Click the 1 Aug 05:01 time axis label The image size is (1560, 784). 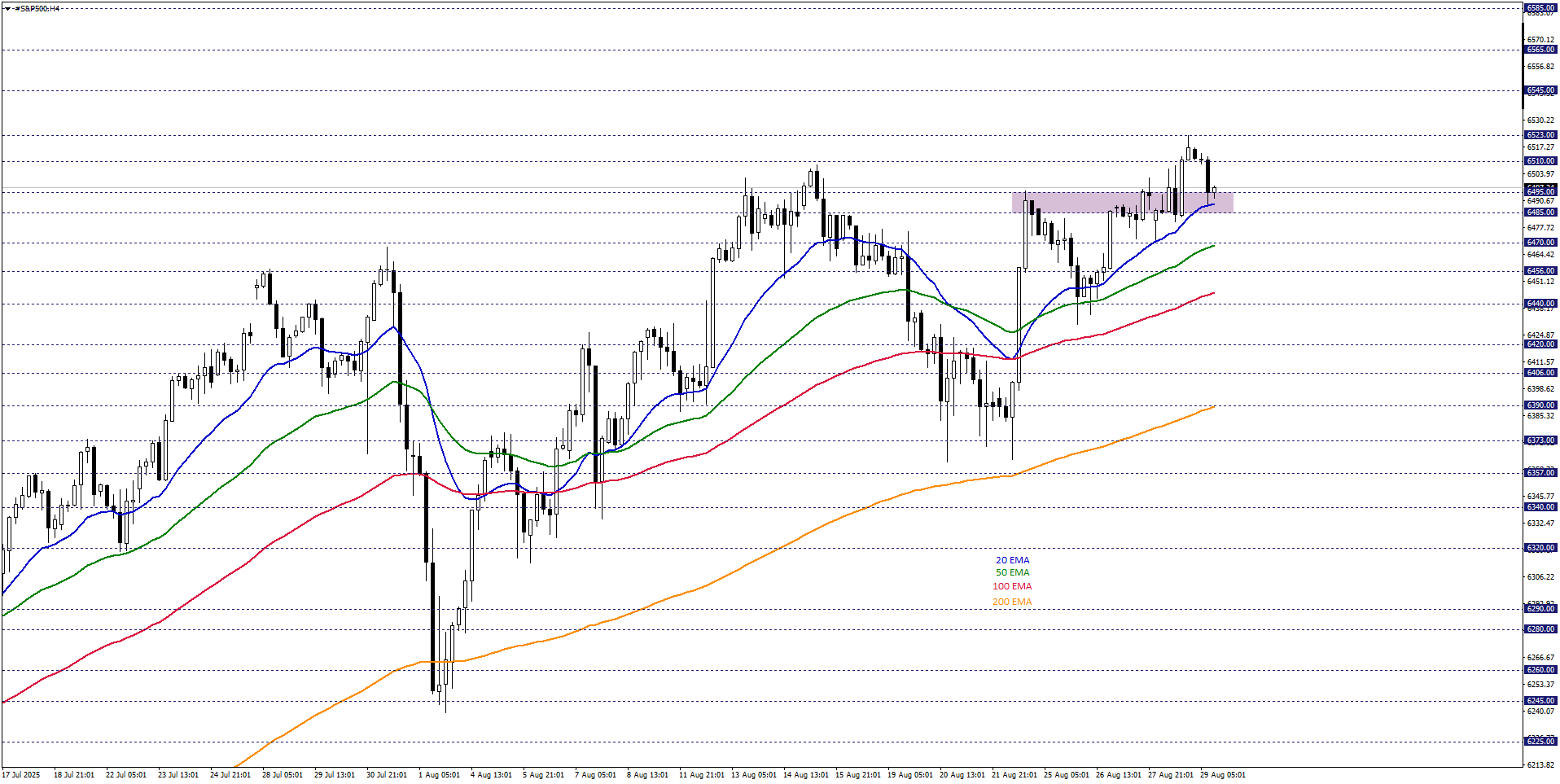coord(439,775)
